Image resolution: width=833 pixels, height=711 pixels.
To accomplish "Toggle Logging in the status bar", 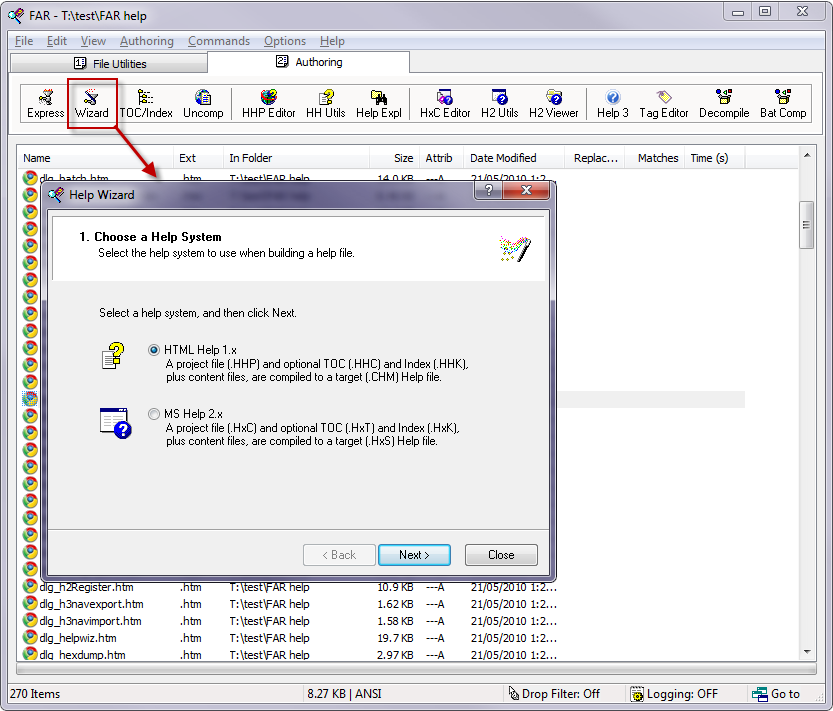I will (674, 694).
